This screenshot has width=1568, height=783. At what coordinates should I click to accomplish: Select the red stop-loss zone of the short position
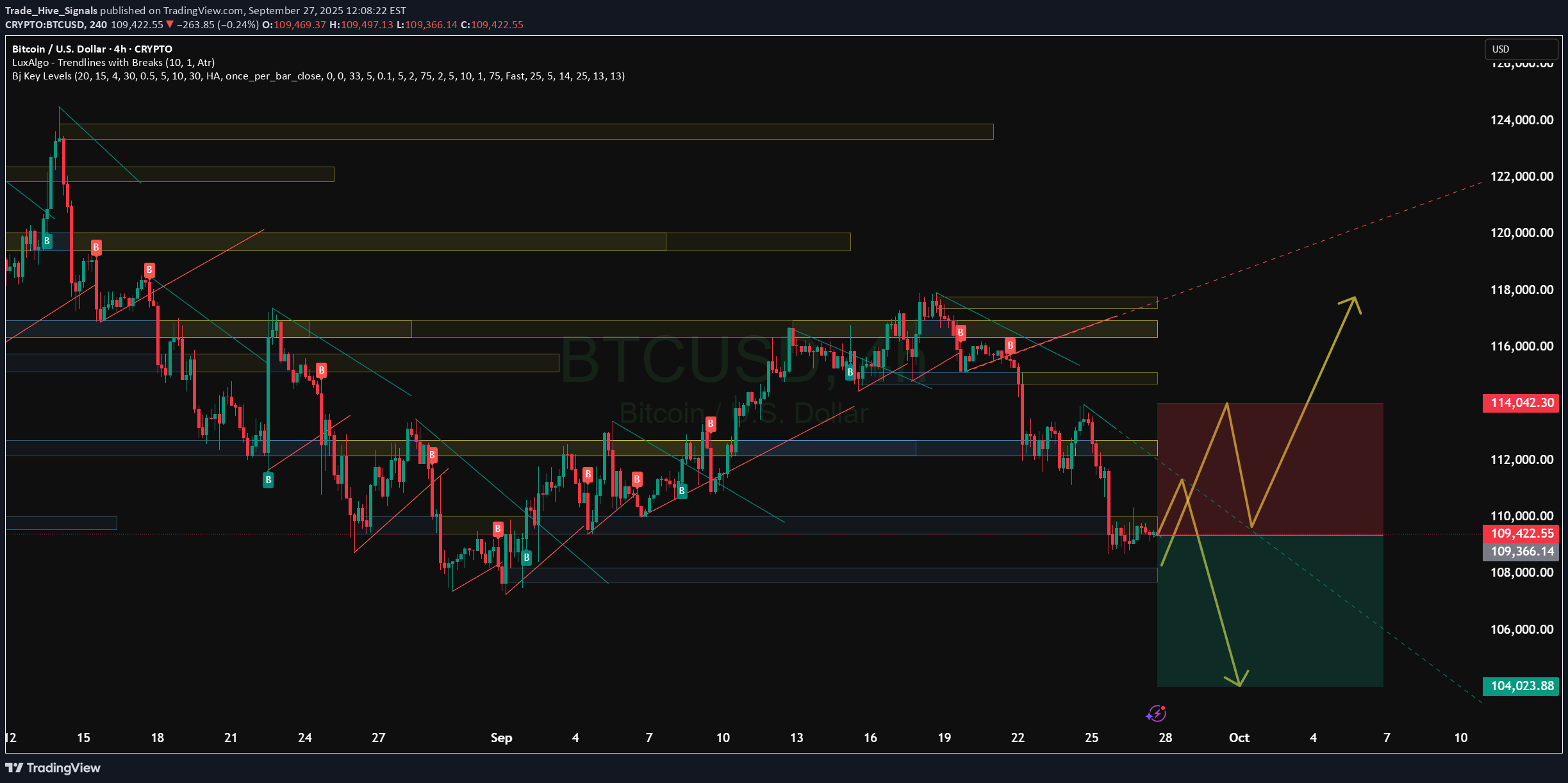tap(1270, 468)
